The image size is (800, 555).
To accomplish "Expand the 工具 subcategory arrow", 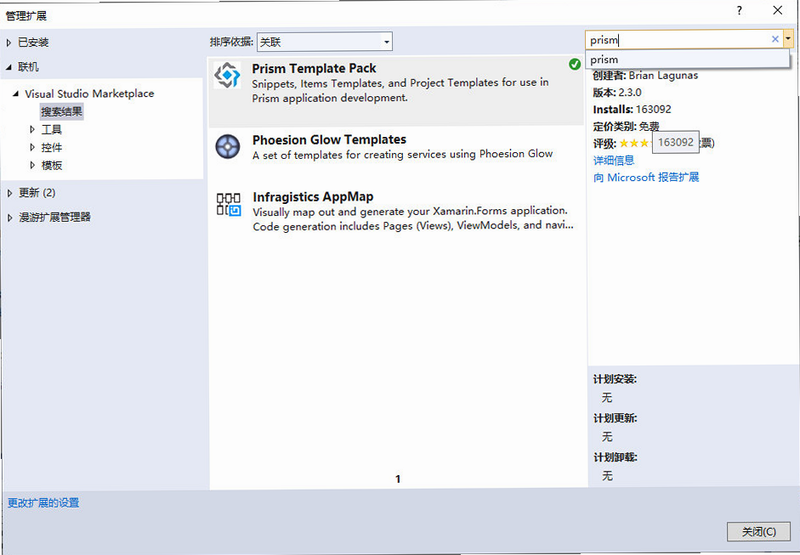I will [32, 129].
